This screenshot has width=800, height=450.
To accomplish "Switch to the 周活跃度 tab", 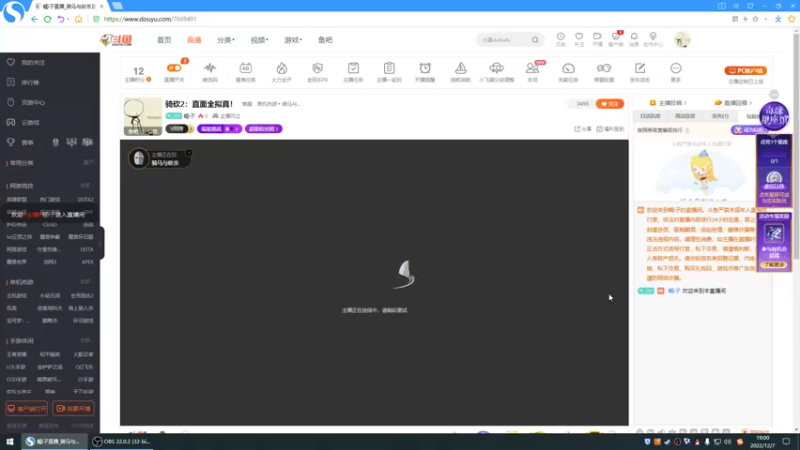I will pos(685,116).
